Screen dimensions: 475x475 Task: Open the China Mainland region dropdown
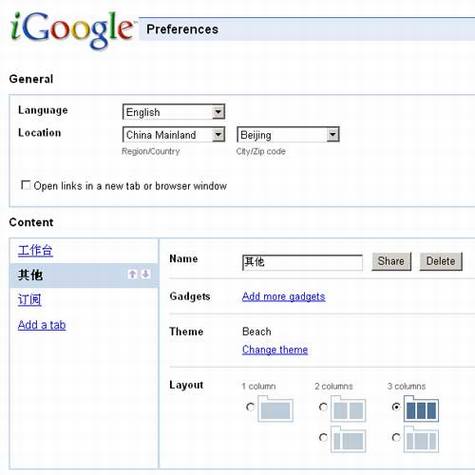coord(174,135)
